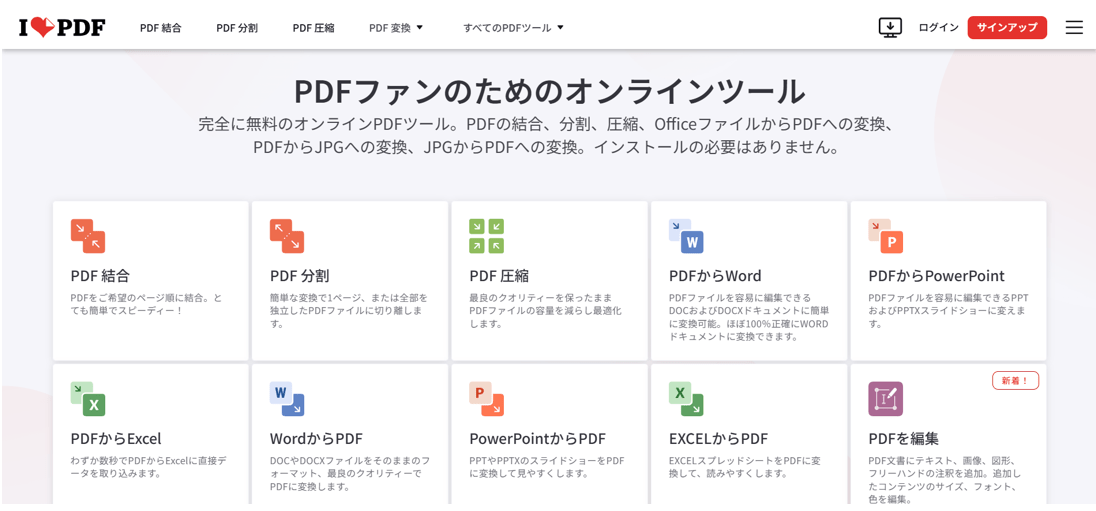Screen dimensions: 1096x511
Task: Click description beginning 最良のクオリティーを保ったまま
Action: coord(545,311)
